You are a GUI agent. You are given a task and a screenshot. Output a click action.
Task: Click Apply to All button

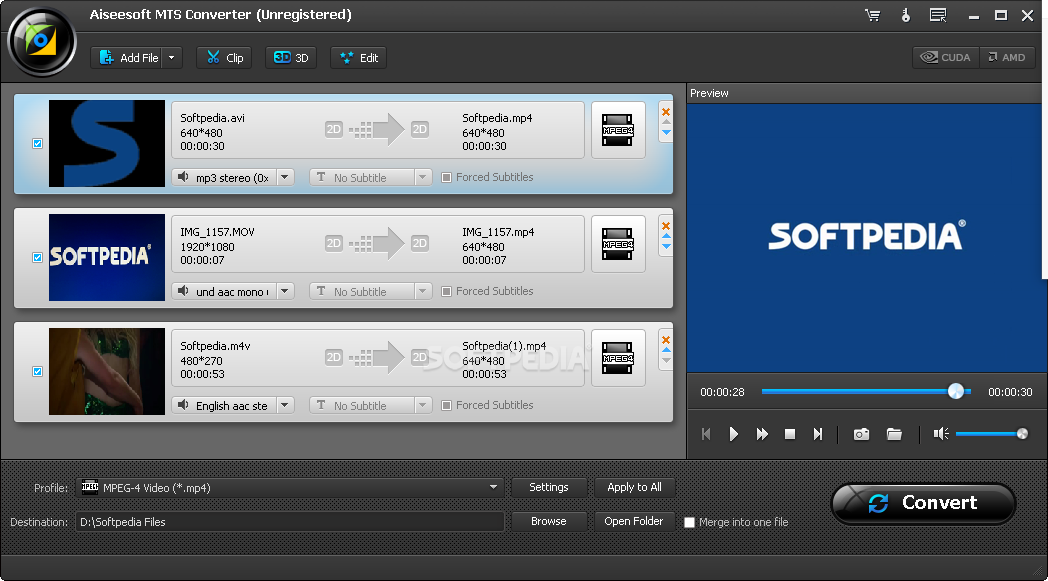(634, 487)
